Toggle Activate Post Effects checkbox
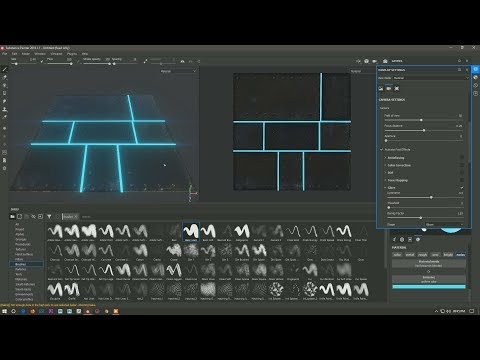The width and height of the screenshot is (480, 360). pos(382,150)
